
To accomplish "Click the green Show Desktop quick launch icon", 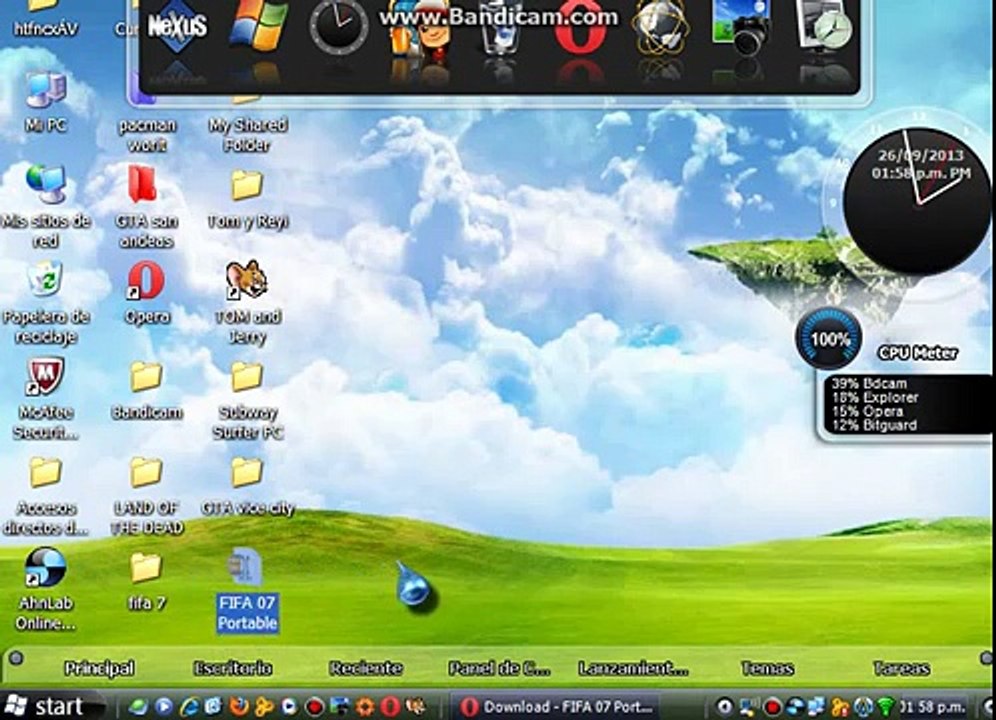I will point(138,707).
